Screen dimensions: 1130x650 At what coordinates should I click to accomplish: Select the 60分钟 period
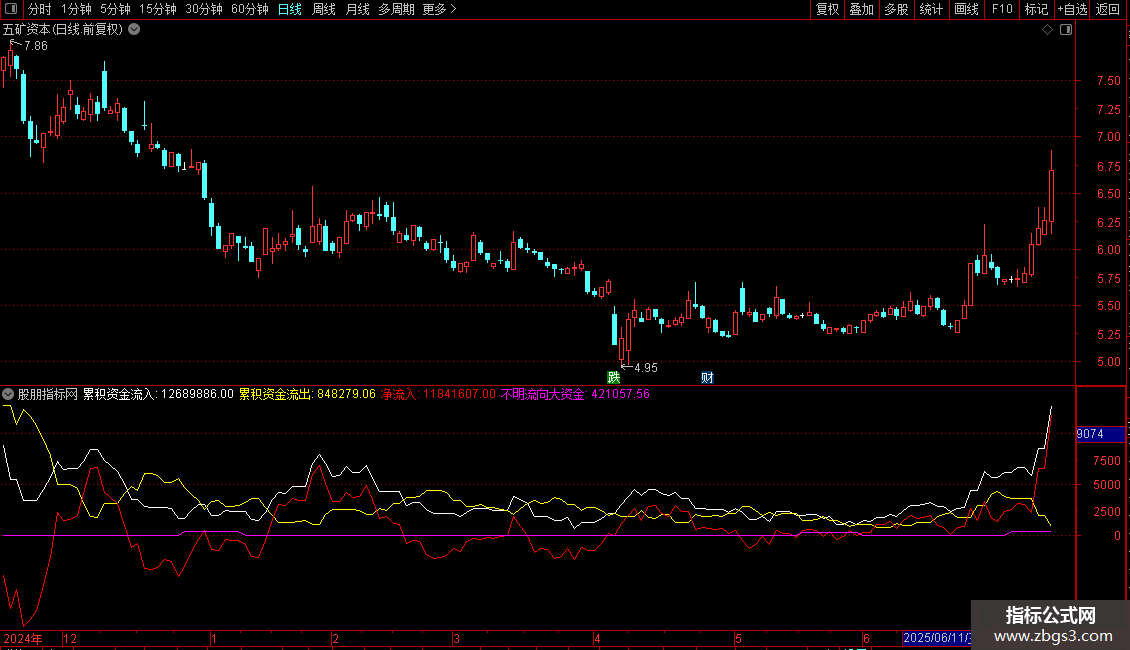click(250, 9)
